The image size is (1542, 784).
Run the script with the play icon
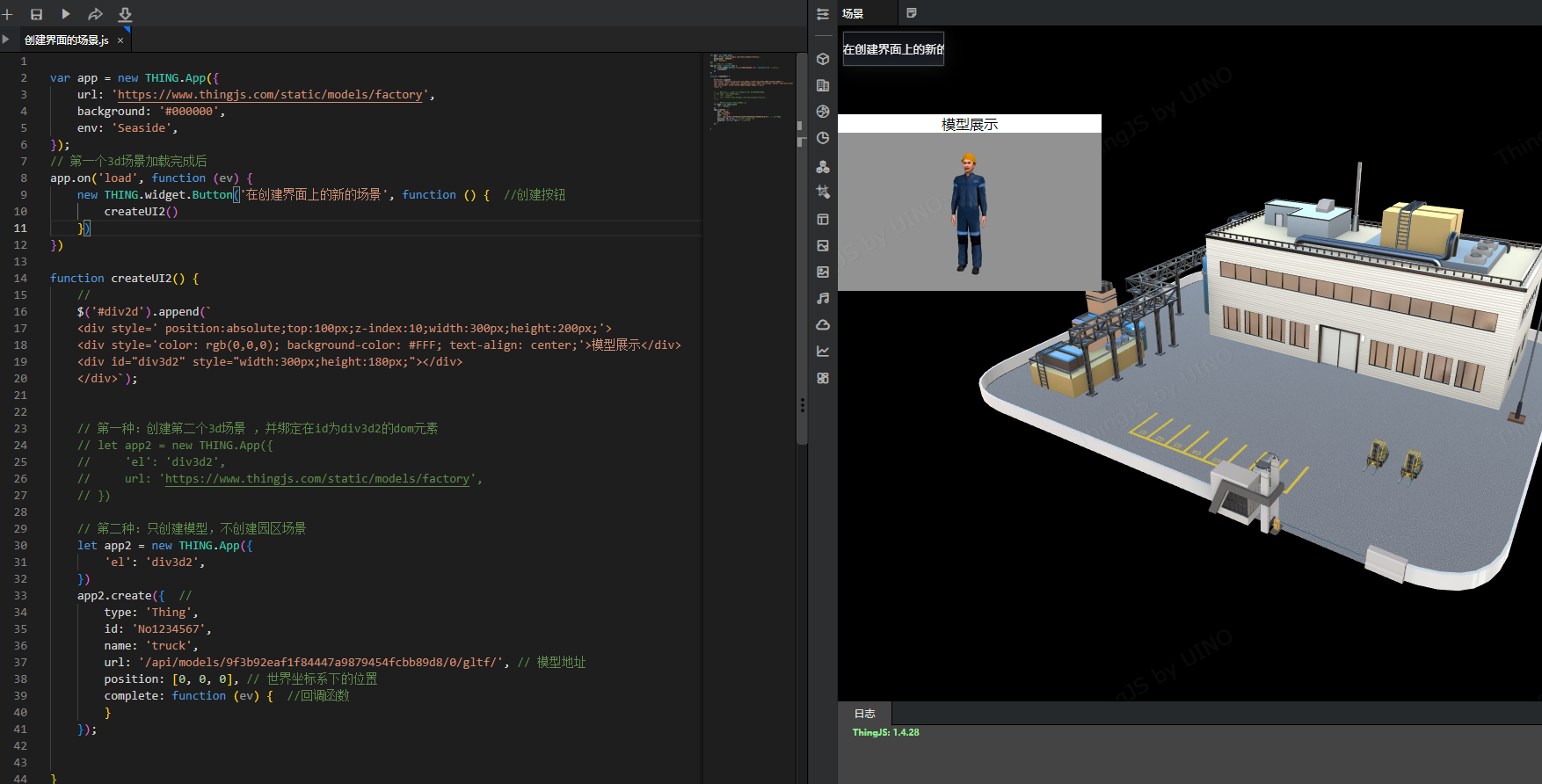coord(66,14)
